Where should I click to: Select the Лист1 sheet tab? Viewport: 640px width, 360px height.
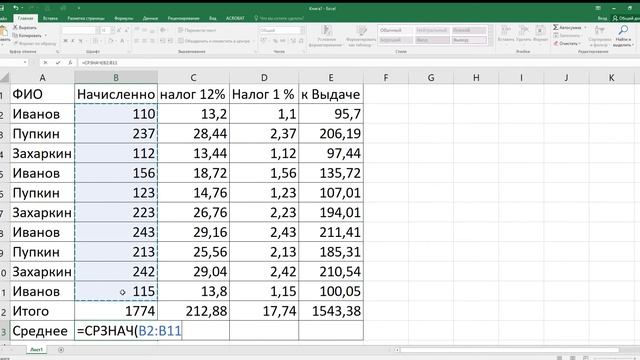click(x=36, y=350)
